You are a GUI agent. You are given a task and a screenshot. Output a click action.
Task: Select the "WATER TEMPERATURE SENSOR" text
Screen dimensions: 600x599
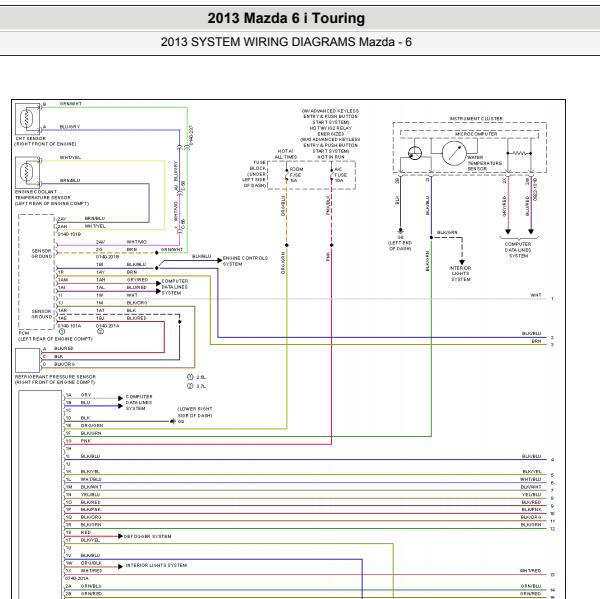484,163
